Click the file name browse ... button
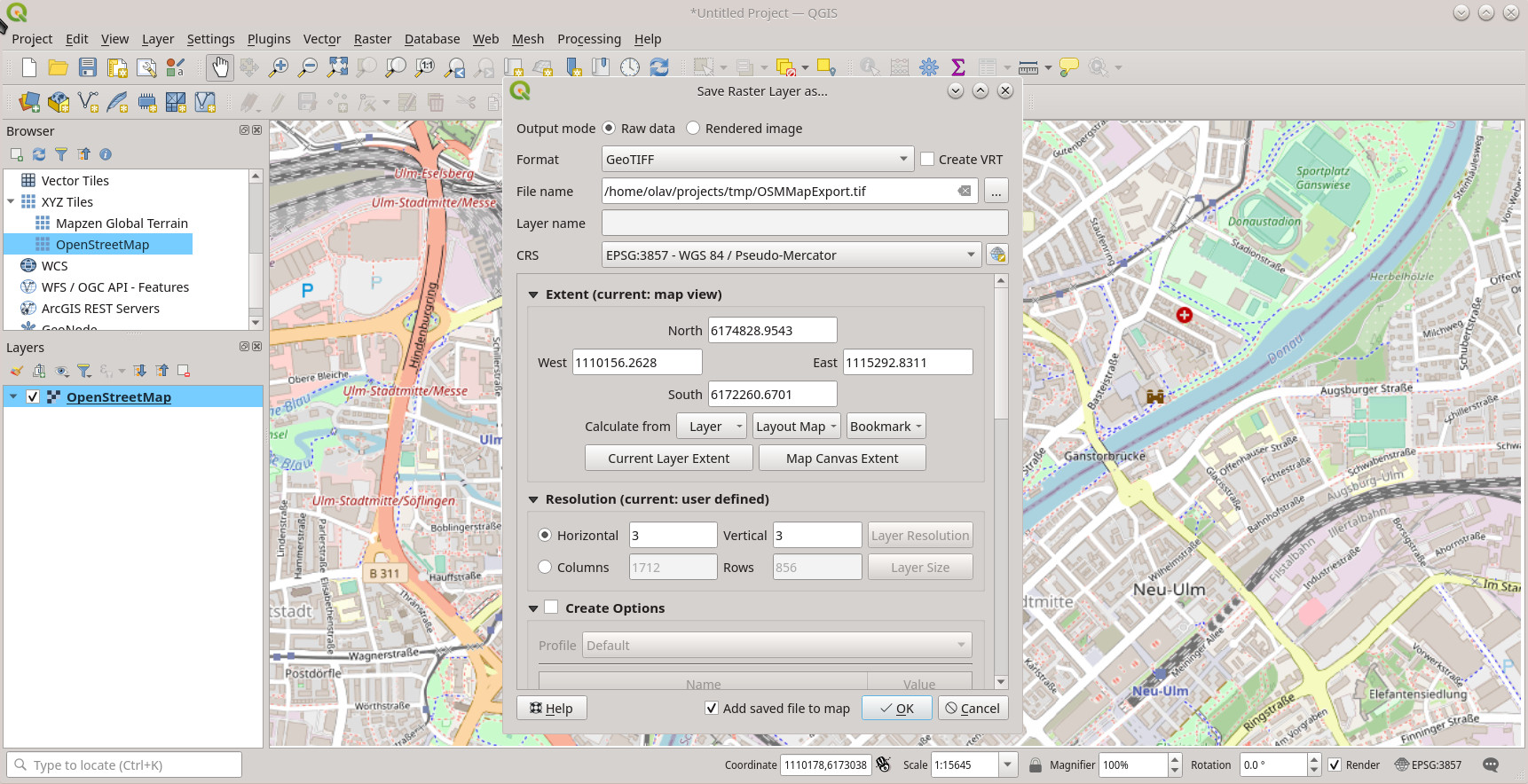The width and height of the screenshot is (1528, 784). click(996, 192)
